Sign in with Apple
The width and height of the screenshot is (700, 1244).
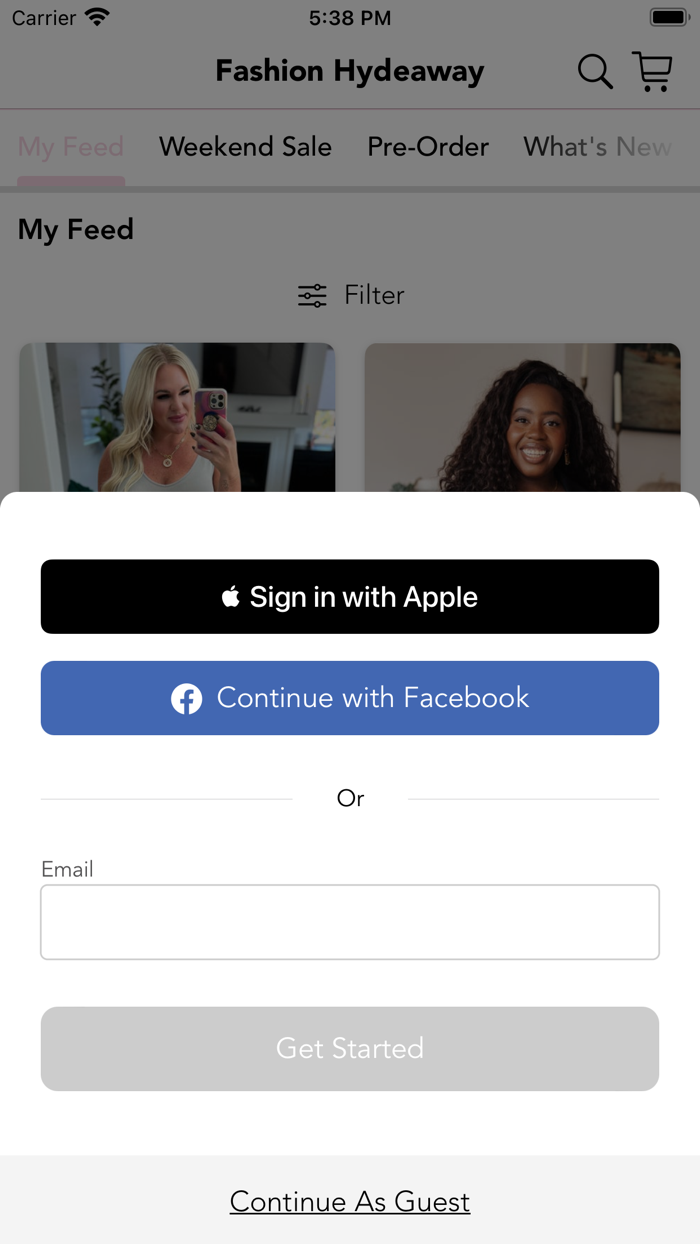point(350,597)
